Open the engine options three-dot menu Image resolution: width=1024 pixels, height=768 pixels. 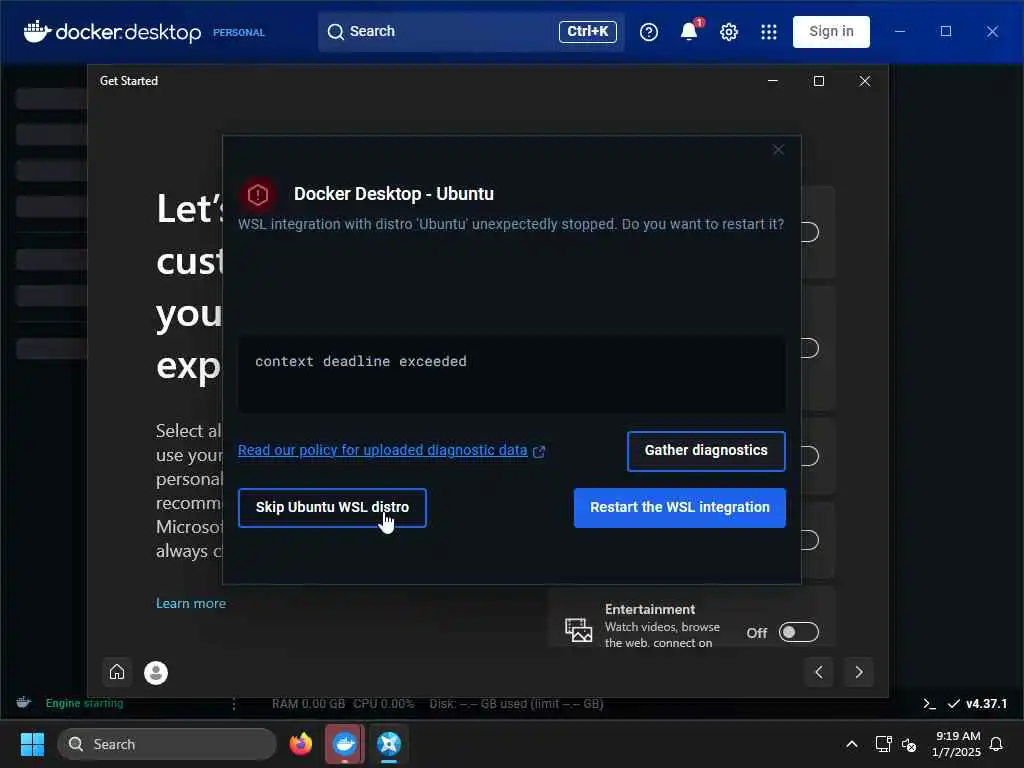point(234,704)
